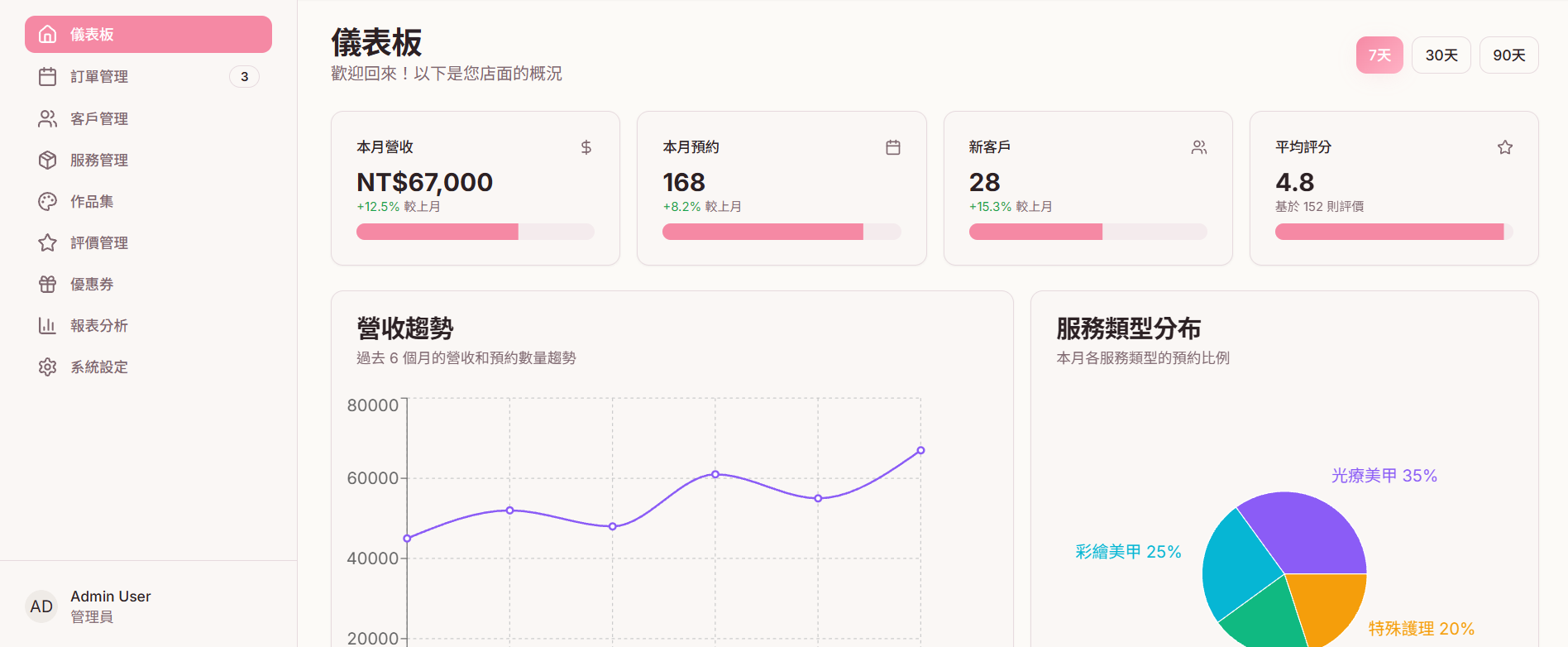Open 評價管理 in the sidebar
Viewport: 1568px width, 647px height.
[148, 242]
